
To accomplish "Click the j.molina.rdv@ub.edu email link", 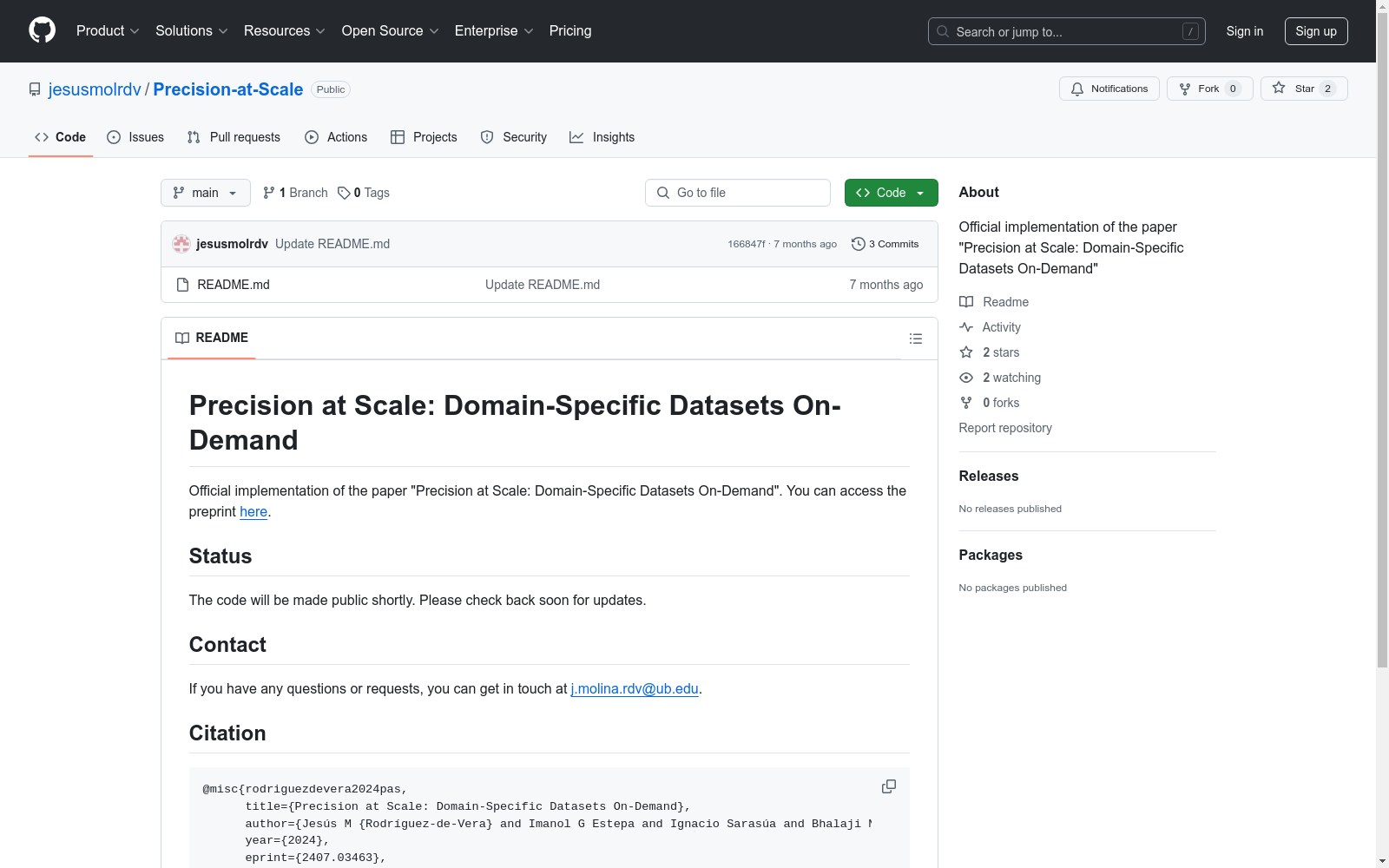I will click(635, 688).
